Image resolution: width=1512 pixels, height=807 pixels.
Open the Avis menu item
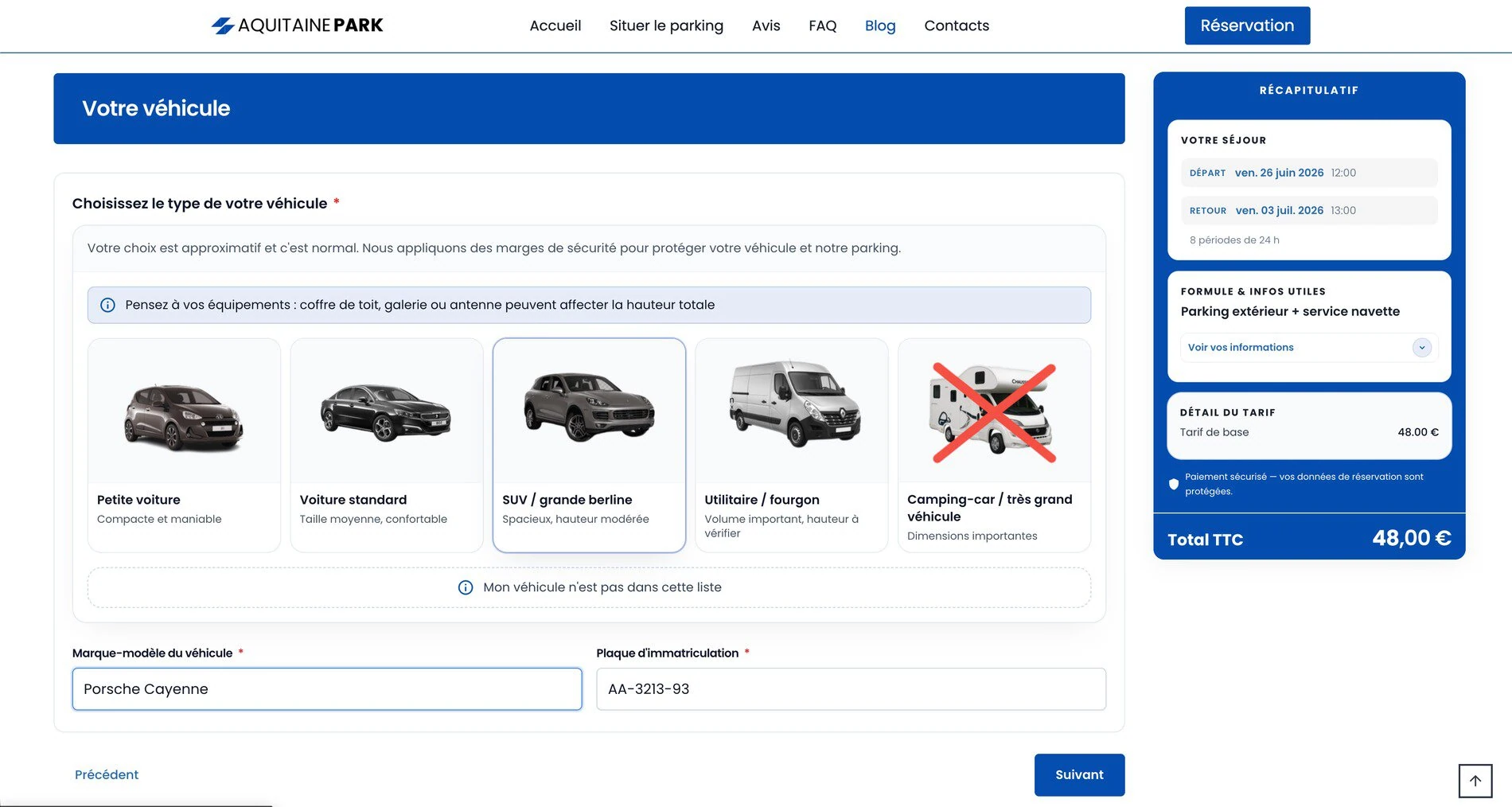tap(766, 25)
